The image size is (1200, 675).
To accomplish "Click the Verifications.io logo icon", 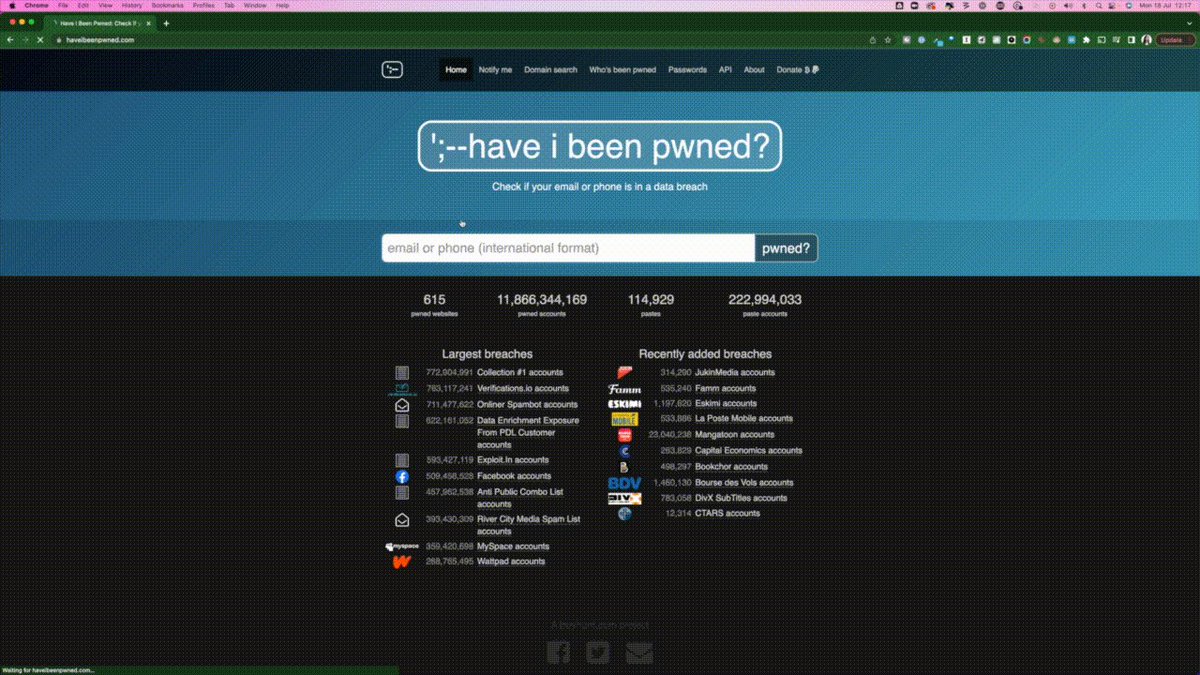I will (x=401, y=388).
